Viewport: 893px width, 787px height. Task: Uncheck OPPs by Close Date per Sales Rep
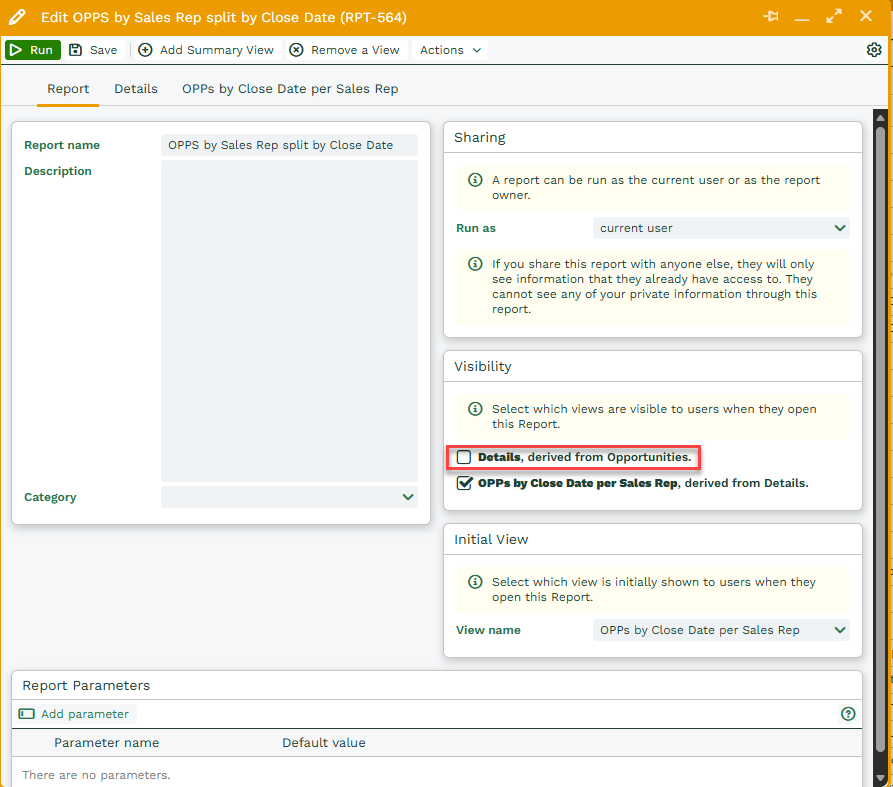click(464, 483)
